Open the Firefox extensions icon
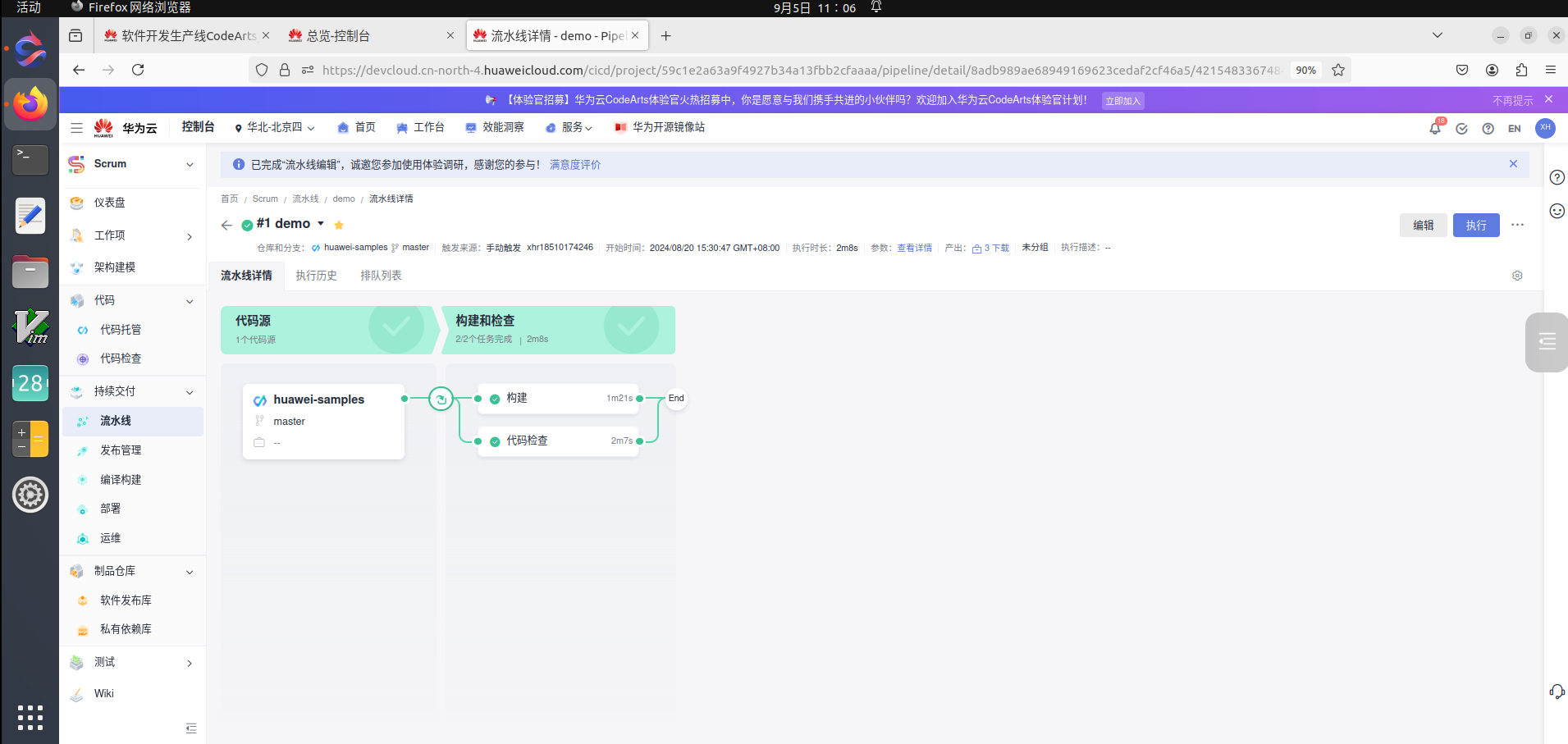The height and width of the screenshot is (744, 1568). click(x=1521, y=70)
